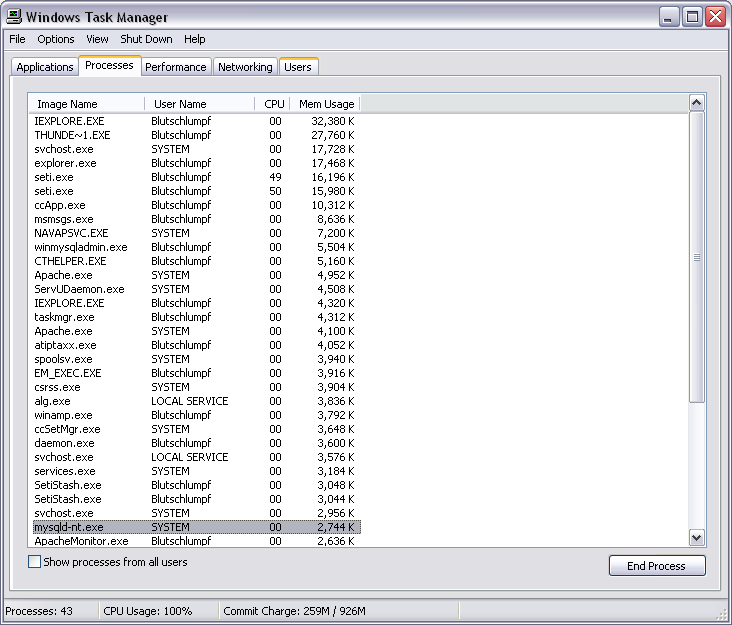The height and width of the screenshot is (625, 732).
Task: Select SetiStash.exe using 3,044 K
Action: [196, 499]
